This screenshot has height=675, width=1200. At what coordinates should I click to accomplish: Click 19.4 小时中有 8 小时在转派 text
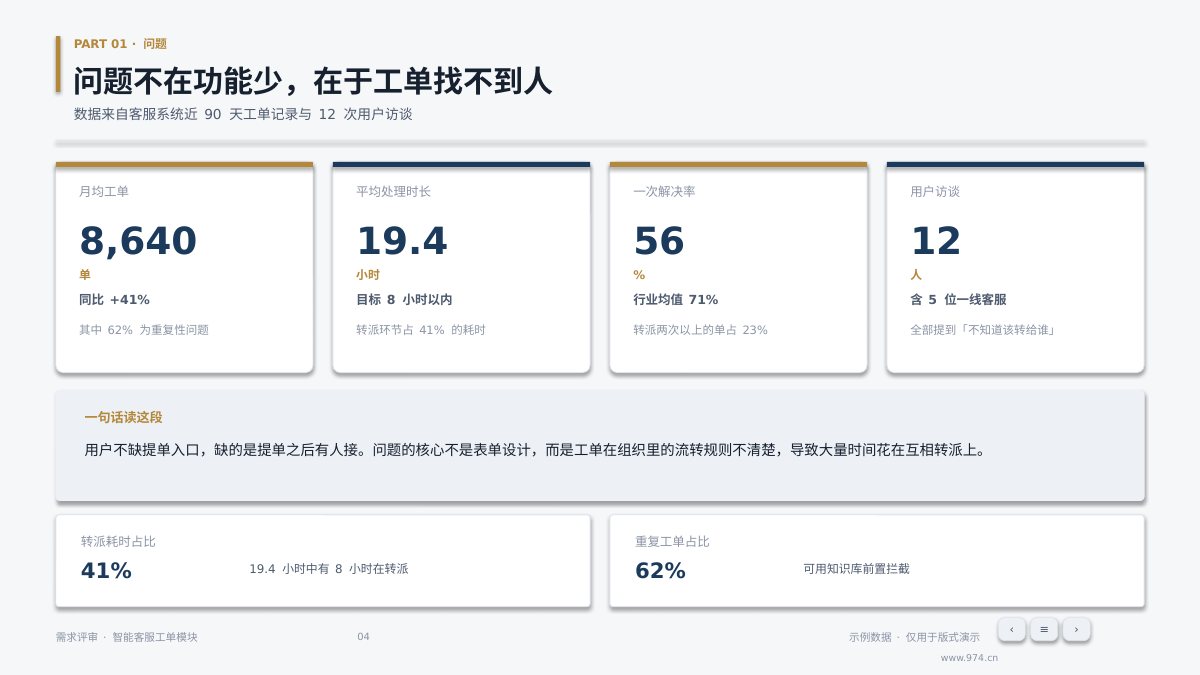[x=328, y=569]
